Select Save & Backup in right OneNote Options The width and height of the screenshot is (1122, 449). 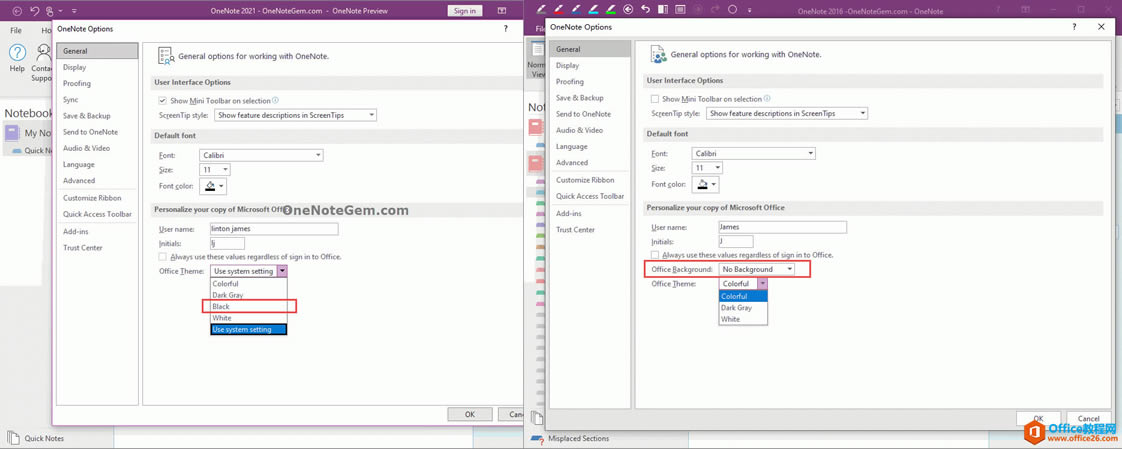590,97
